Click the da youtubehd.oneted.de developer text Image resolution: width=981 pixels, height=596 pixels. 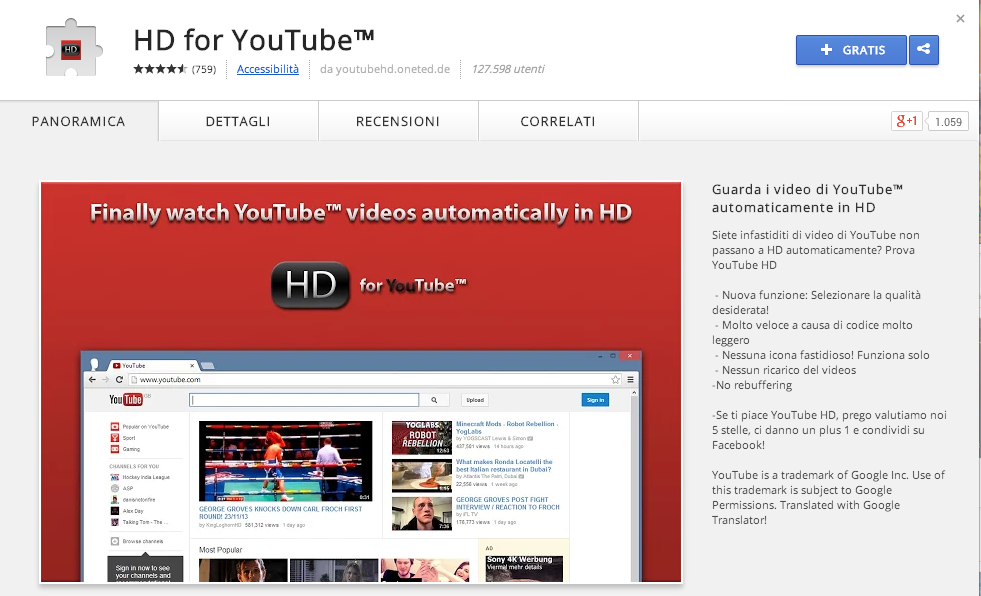pos(385,69)
